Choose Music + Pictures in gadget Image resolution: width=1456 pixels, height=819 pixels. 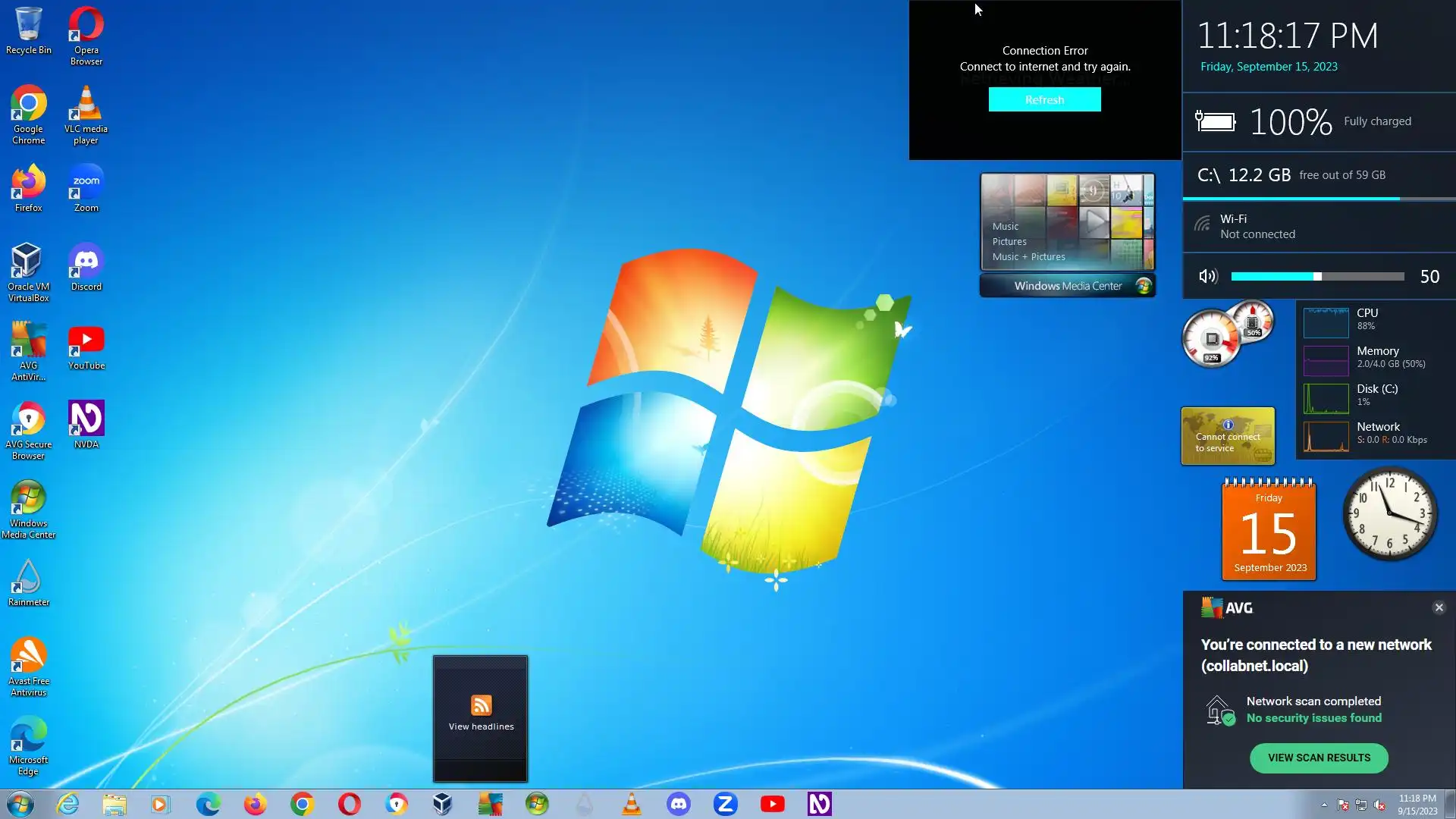(1028, 256)
